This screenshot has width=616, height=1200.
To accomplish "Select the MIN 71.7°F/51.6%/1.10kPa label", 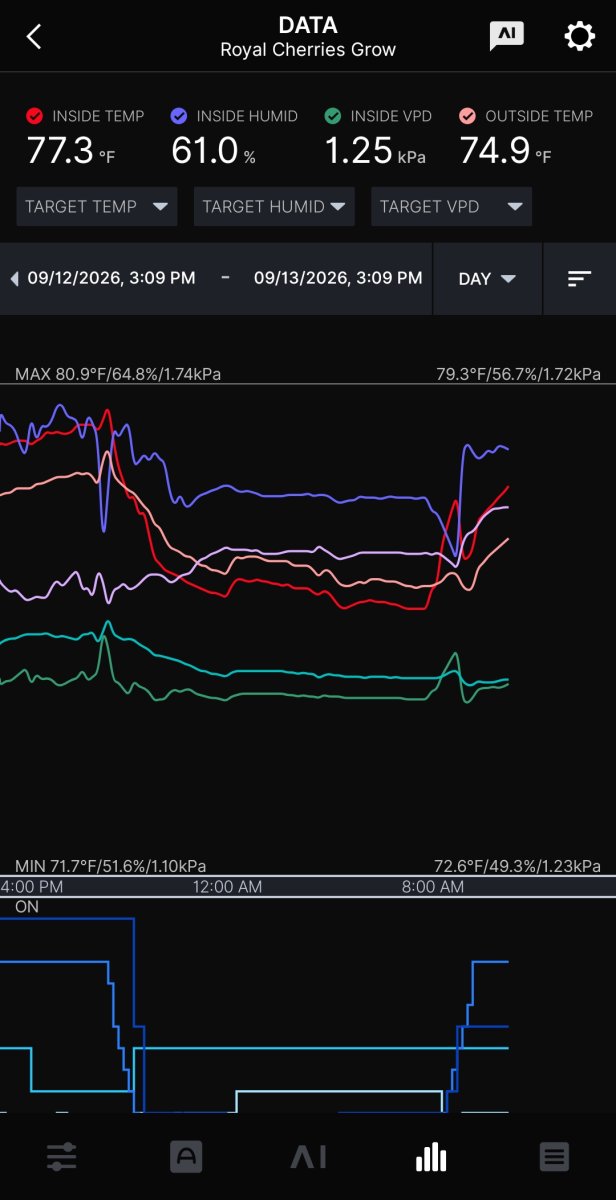I will pos(111,865).
